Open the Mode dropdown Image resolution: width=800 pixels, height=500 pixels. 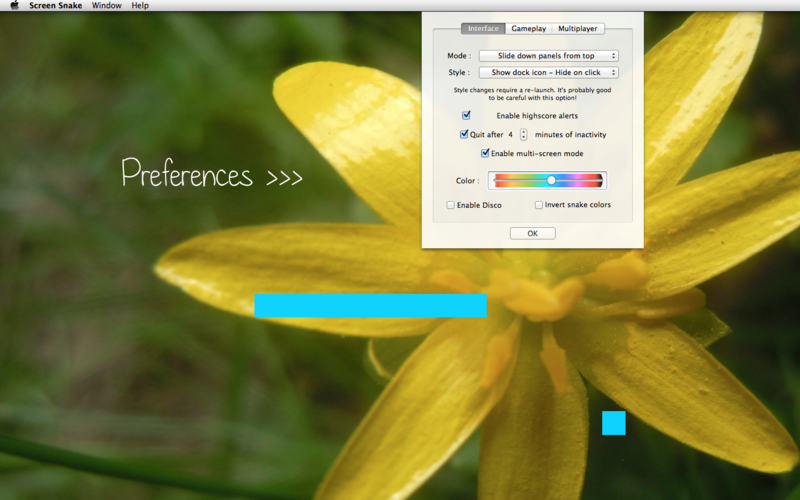pyautogui.click(x=548, y=56)
